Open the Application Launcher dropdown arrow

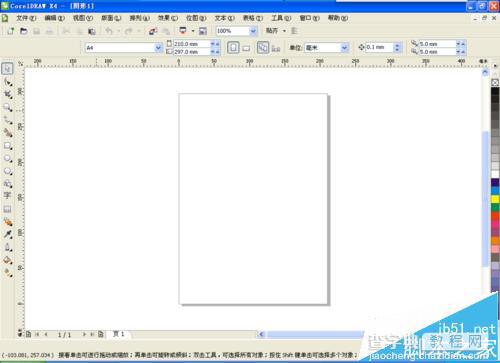pos(193,31)
